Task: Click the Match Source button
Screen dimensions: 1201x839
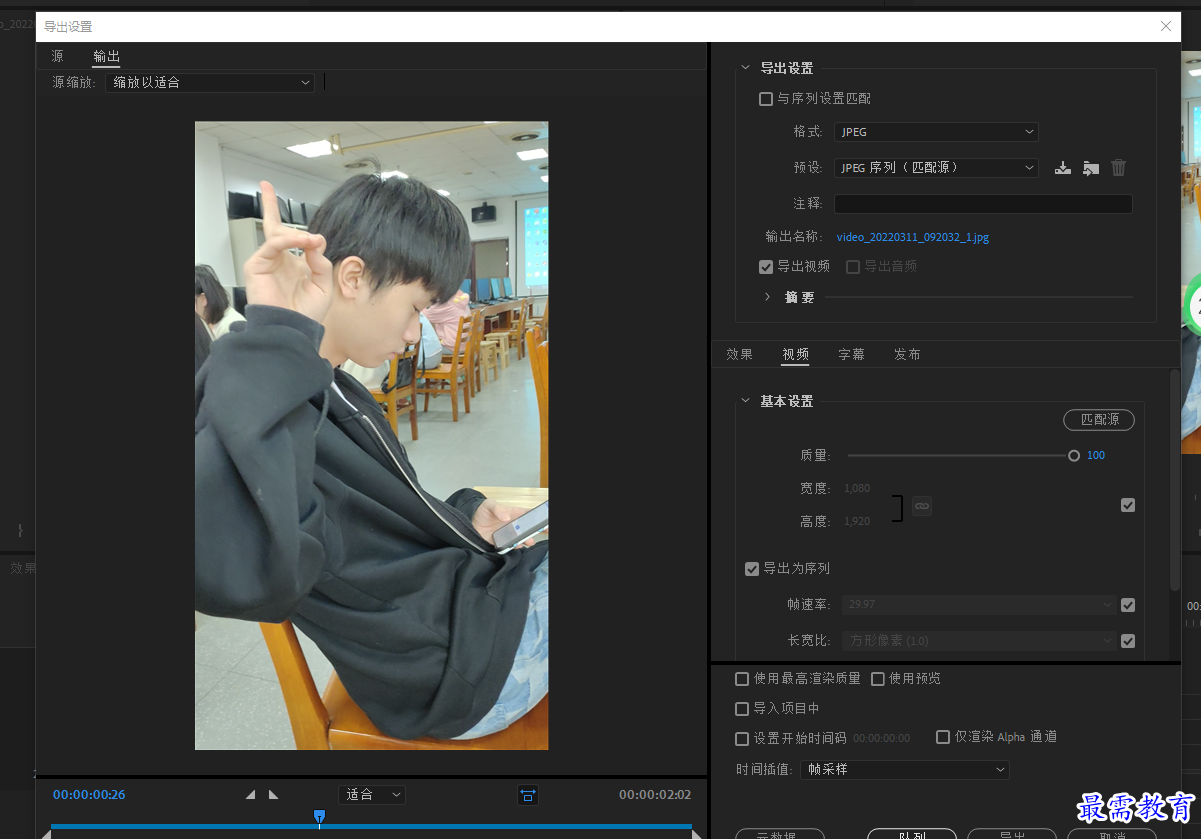Action: [1099, 420]
